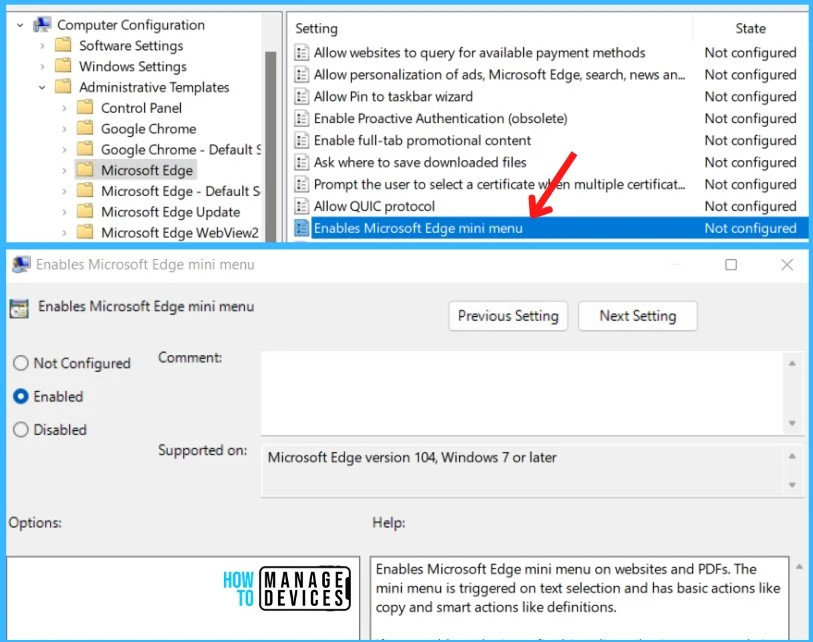Expand the Google Chrome node
The image size is (813, 642).
tap(64, 129)
